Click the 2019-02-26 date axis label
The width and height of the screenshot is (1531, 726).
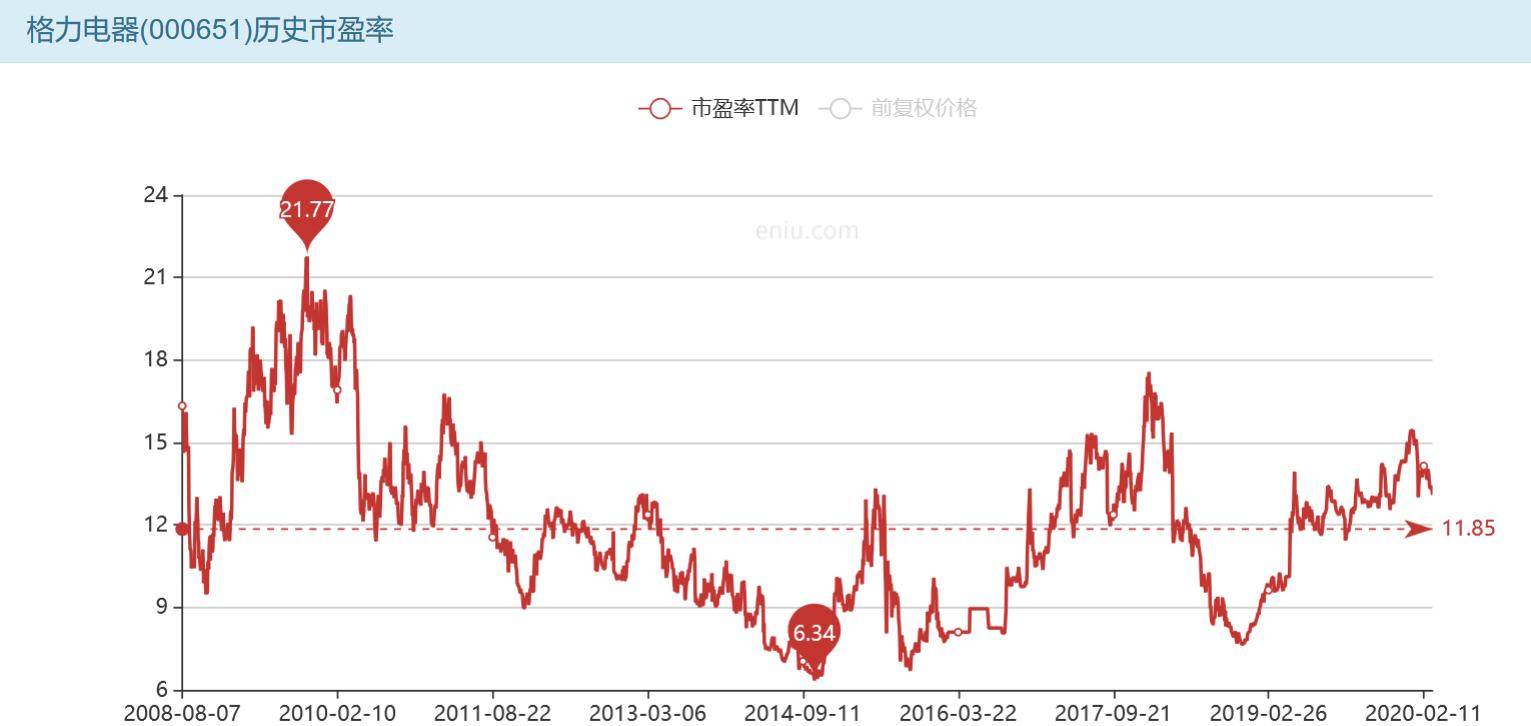click(x=1268, y=713)
